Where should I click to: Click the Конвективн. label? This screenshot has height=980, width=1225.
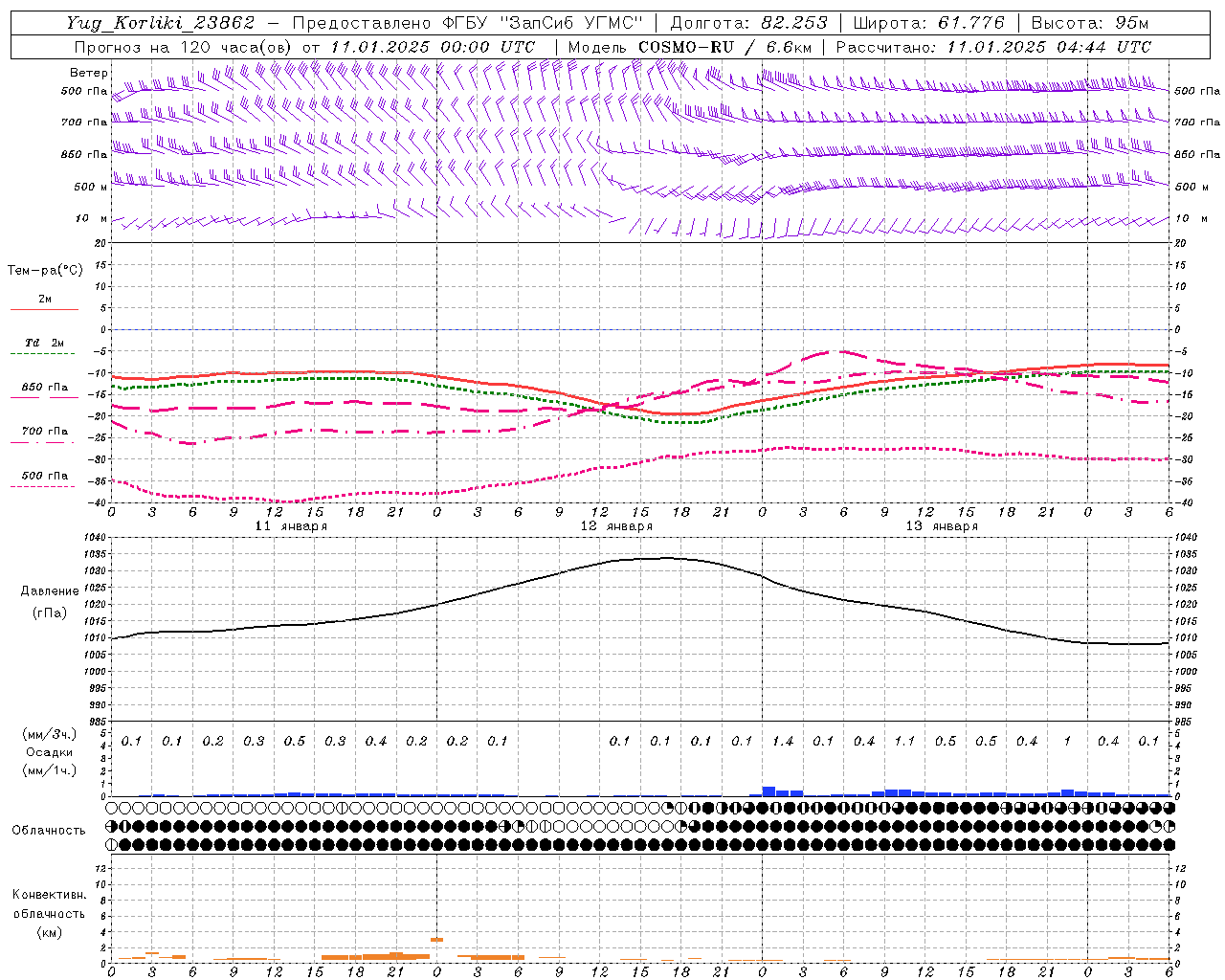click(49, 895)
